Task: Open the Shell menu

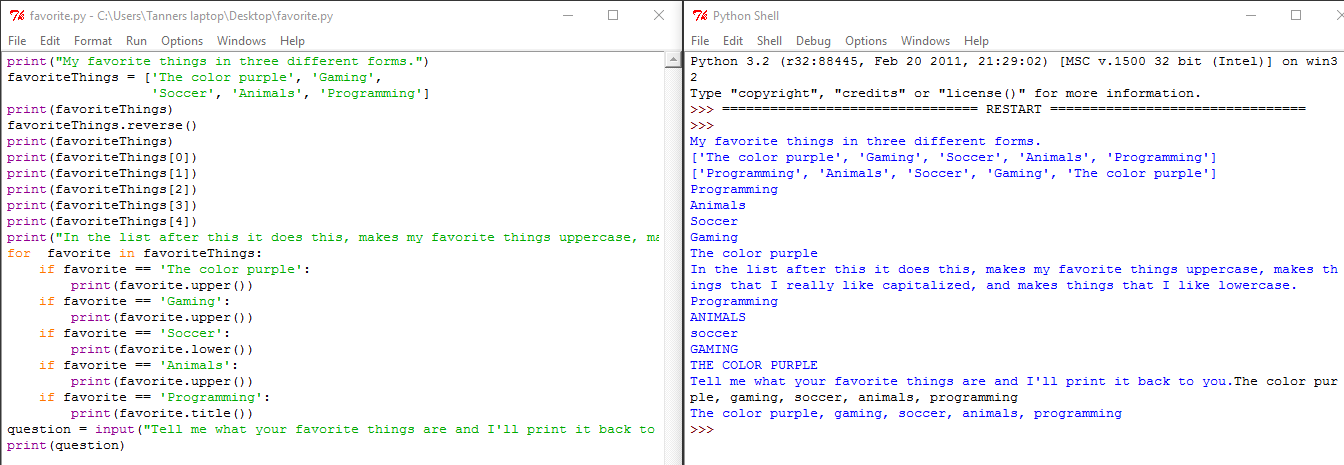Action: point(769,41)
